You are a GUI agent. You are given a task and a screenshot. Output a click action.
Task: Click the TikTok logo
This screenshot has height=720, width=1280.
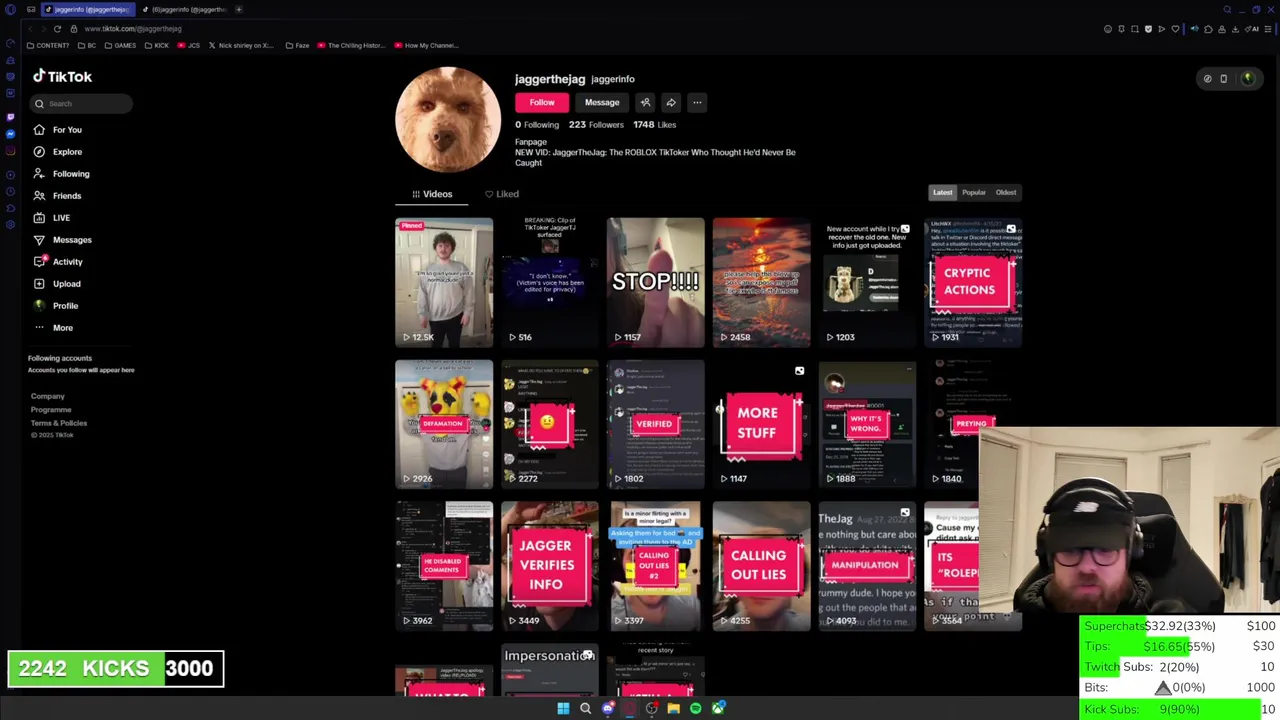(62, 76)
